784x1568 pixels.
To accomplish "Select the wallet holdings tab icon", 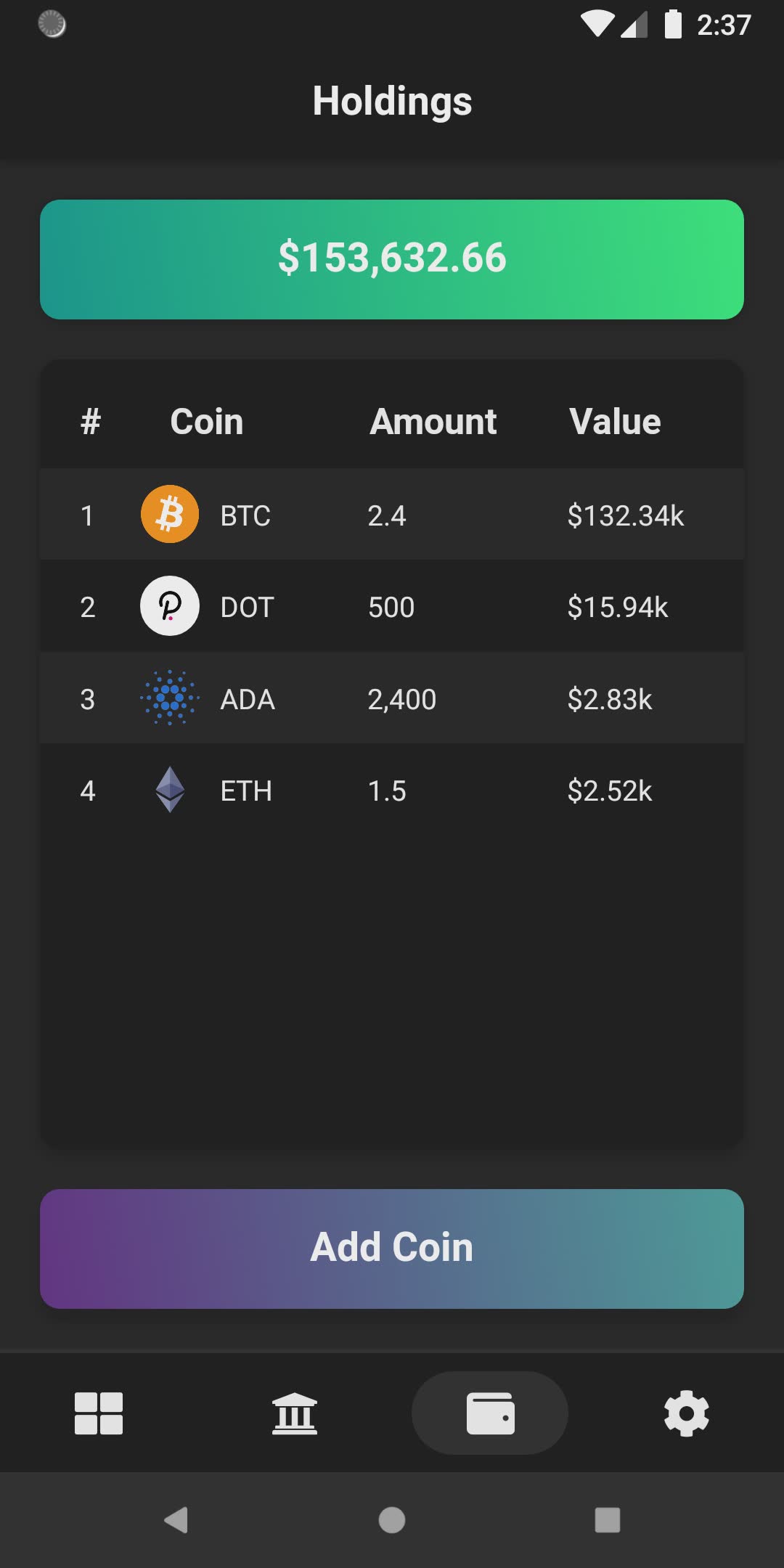I will click(490, 1413).
